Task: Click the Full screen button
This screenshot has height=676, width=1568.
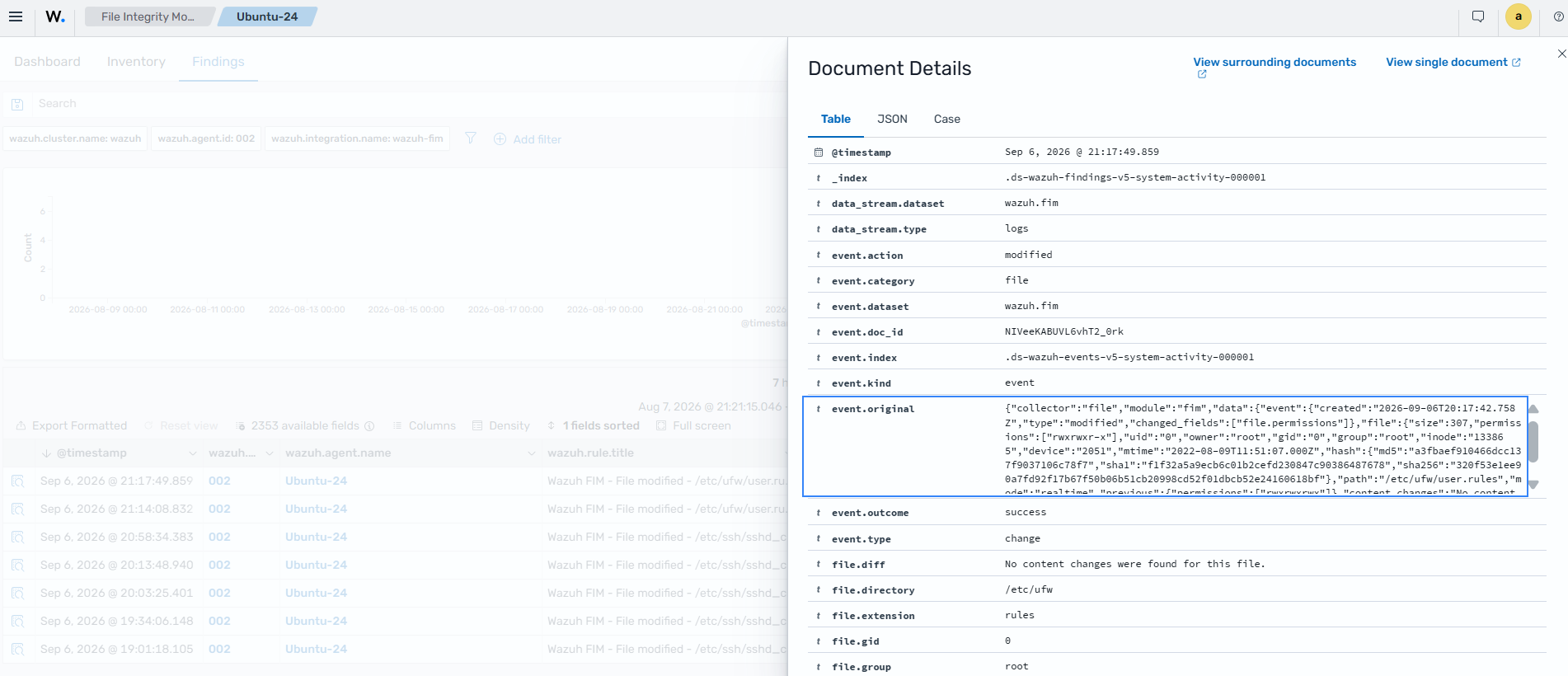Action: point(693,425)
